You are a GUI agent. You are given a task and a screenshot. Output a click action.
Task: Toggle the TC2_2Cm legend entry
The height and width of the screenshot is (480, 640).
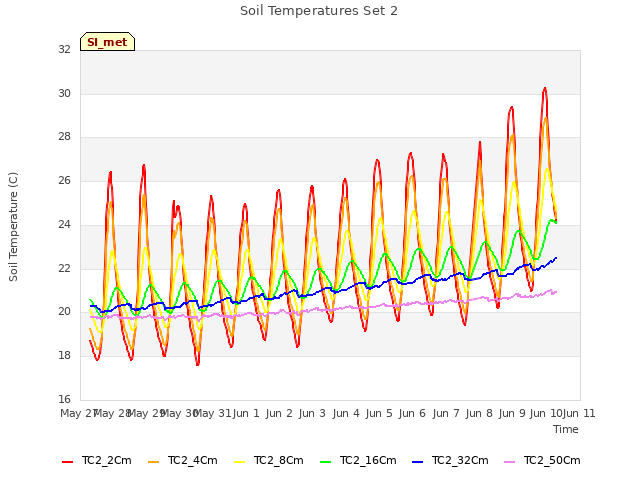tap(97, 460)
